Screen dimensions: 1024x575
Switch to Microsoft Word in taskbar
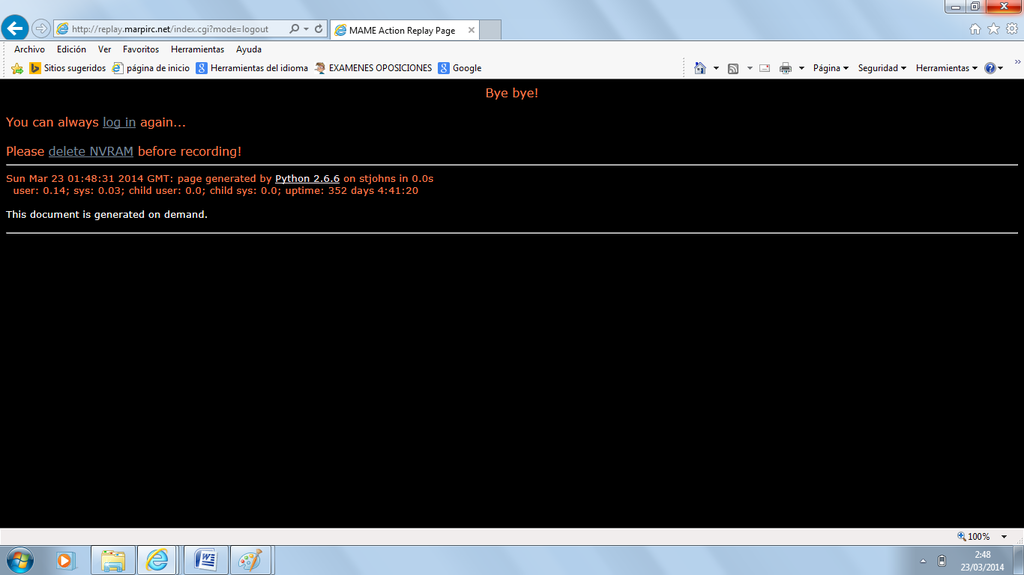pyautogui.click(x=206, y=561)
